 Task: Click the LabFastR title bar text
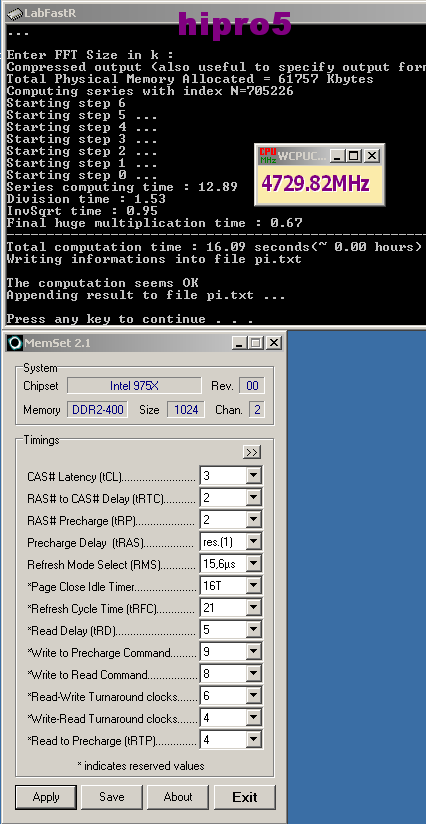pos(50,13)
